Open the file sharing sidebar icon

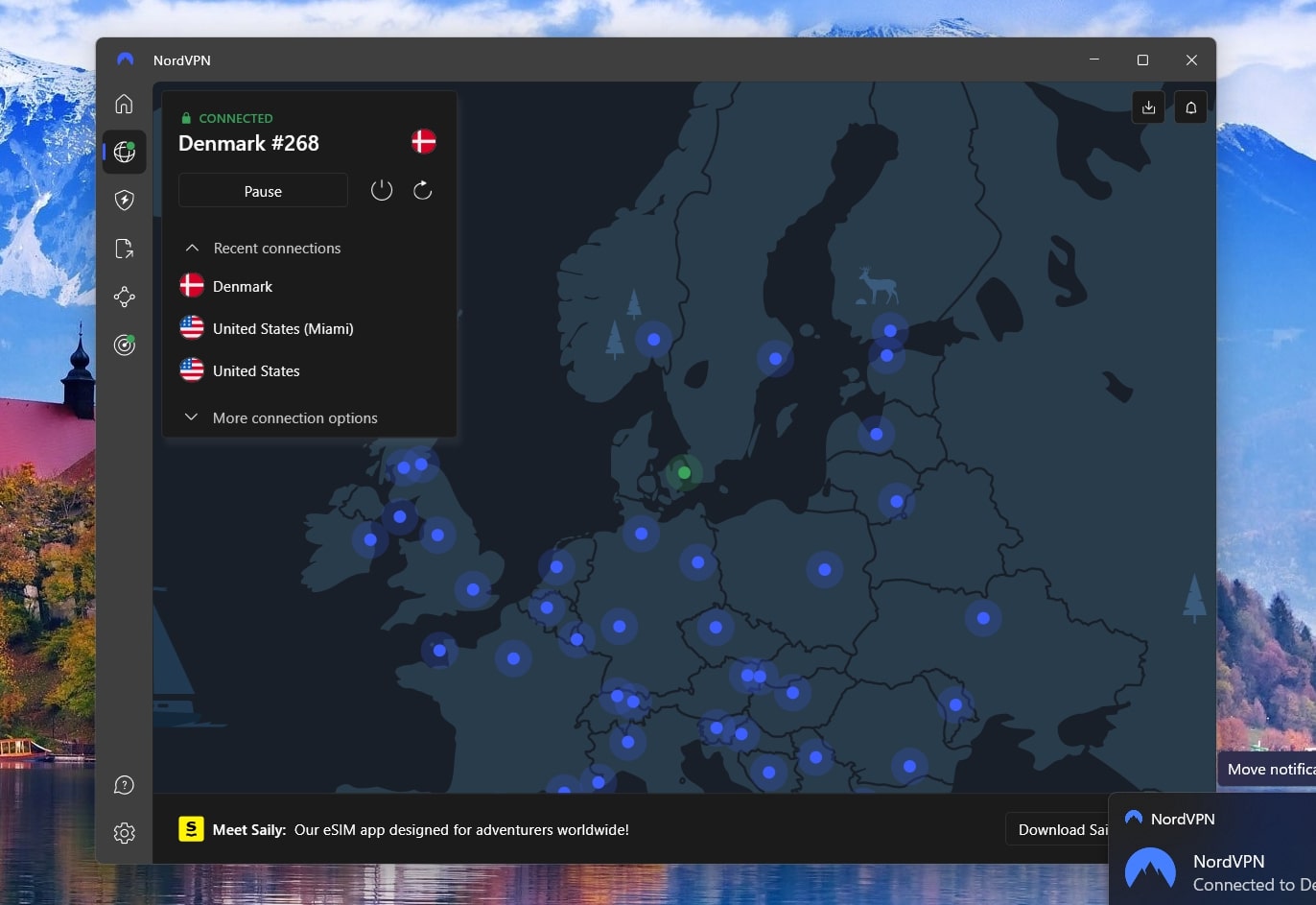coord(124,248)
